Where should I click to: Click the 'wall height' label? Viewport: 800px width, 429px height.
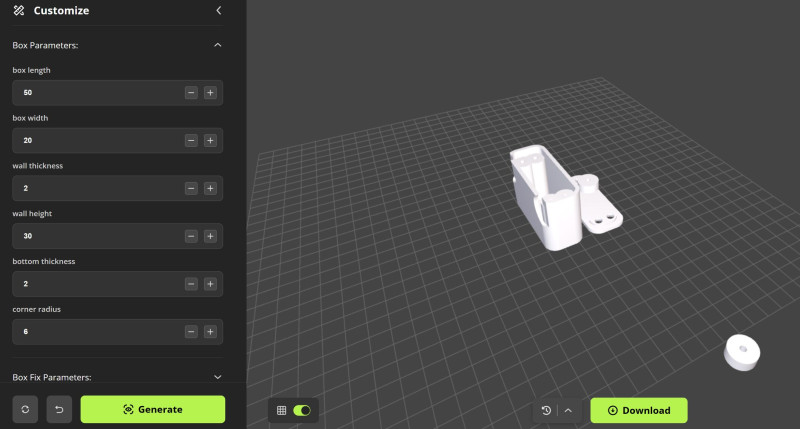tap(32, 213)
